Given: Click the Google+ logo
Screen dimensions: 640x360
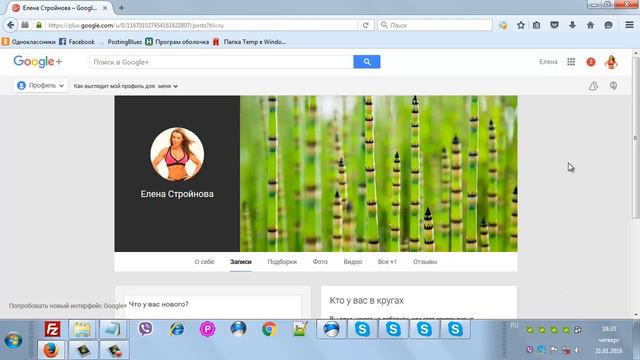Looking at the screenshot, I should click(38, 62).
